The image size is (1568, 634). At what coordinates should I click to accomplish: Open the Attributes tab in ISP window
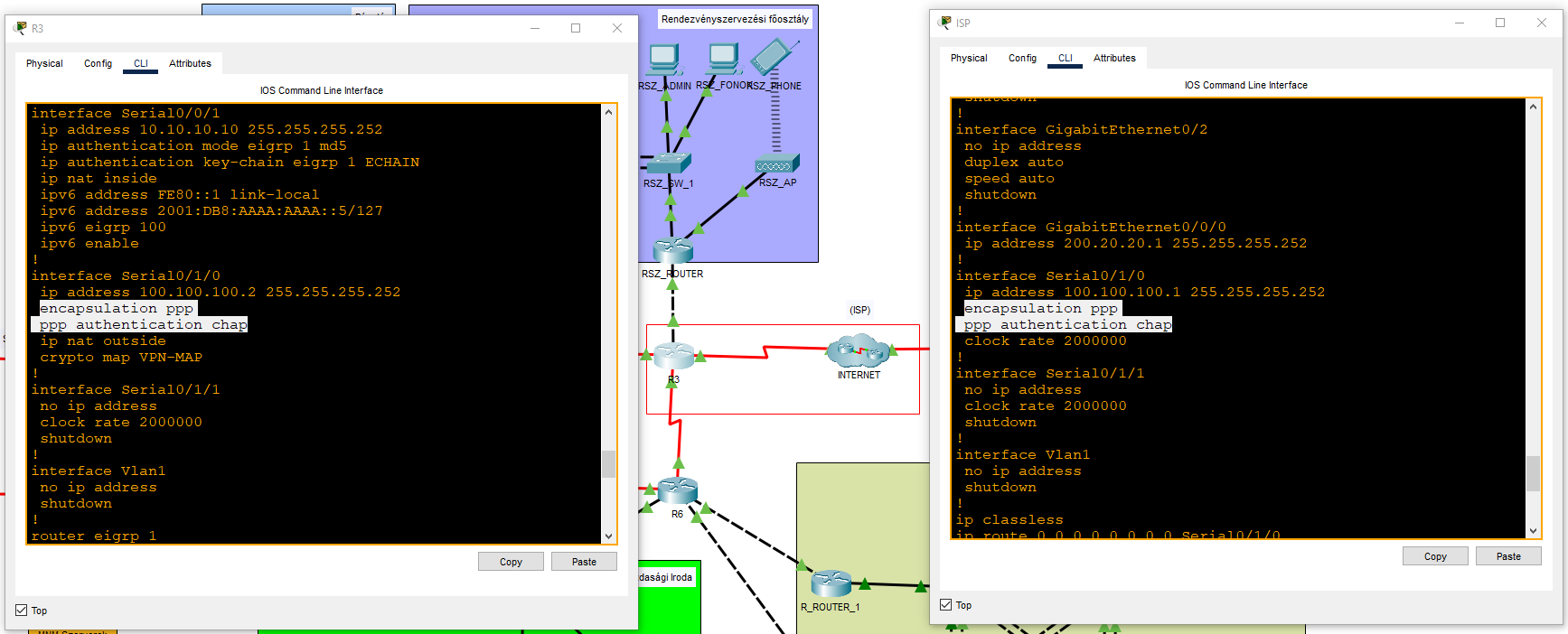(x=1114, y=58)
